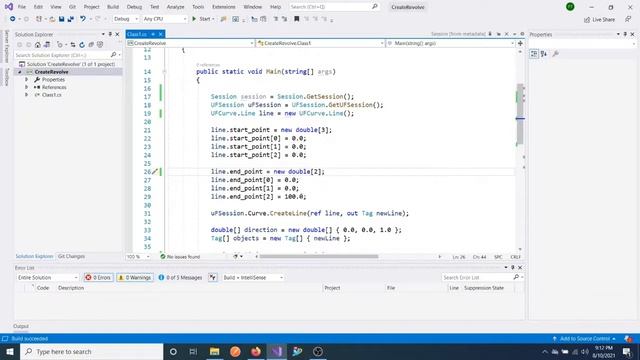Image resolution: width=640 pixels, height=360 pixels.
Task: Toggle the 0 Warnings filter
Action: pyautogui.click(x=135, y=278)
